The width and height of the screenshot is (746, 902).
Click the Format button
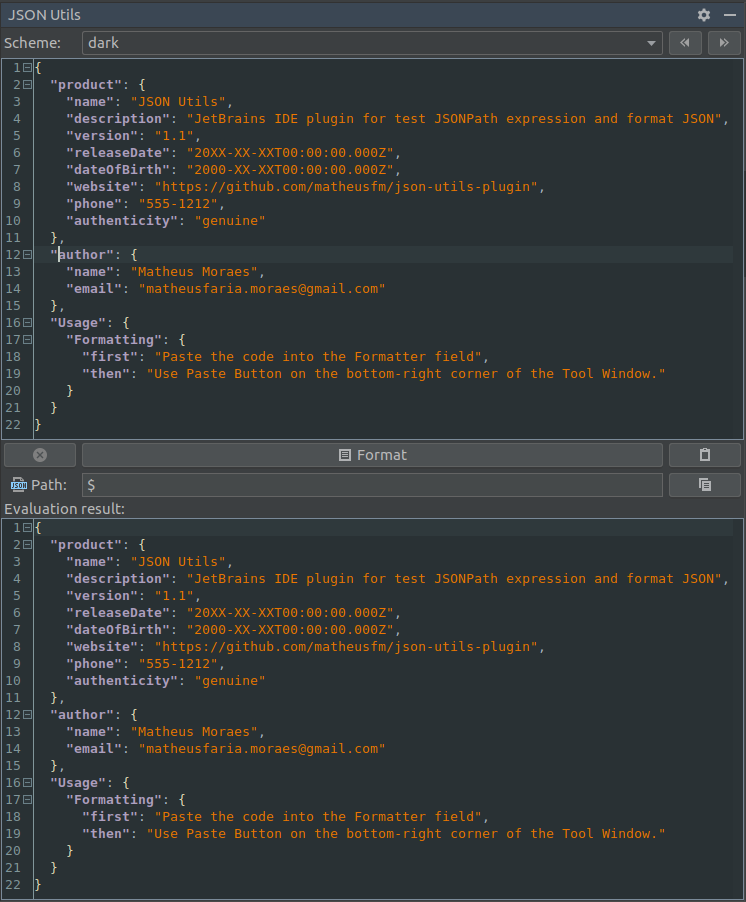372,455
